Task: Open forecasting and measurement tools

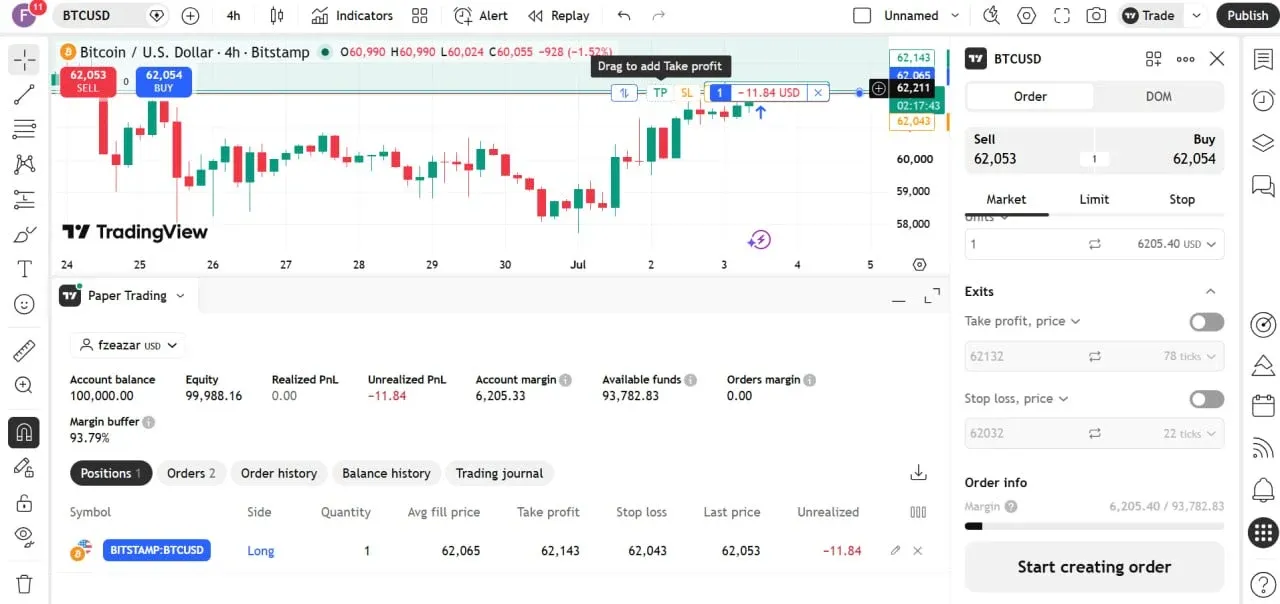Action: point(24,200)
